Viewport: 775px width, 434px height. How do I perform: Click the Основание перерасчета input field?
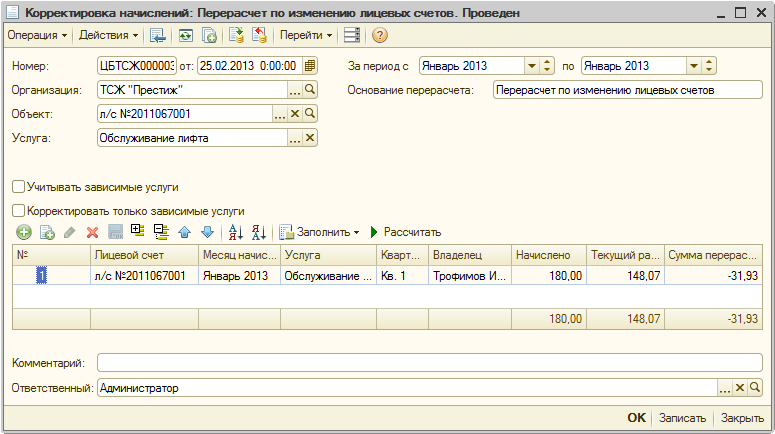coord(627,90)
